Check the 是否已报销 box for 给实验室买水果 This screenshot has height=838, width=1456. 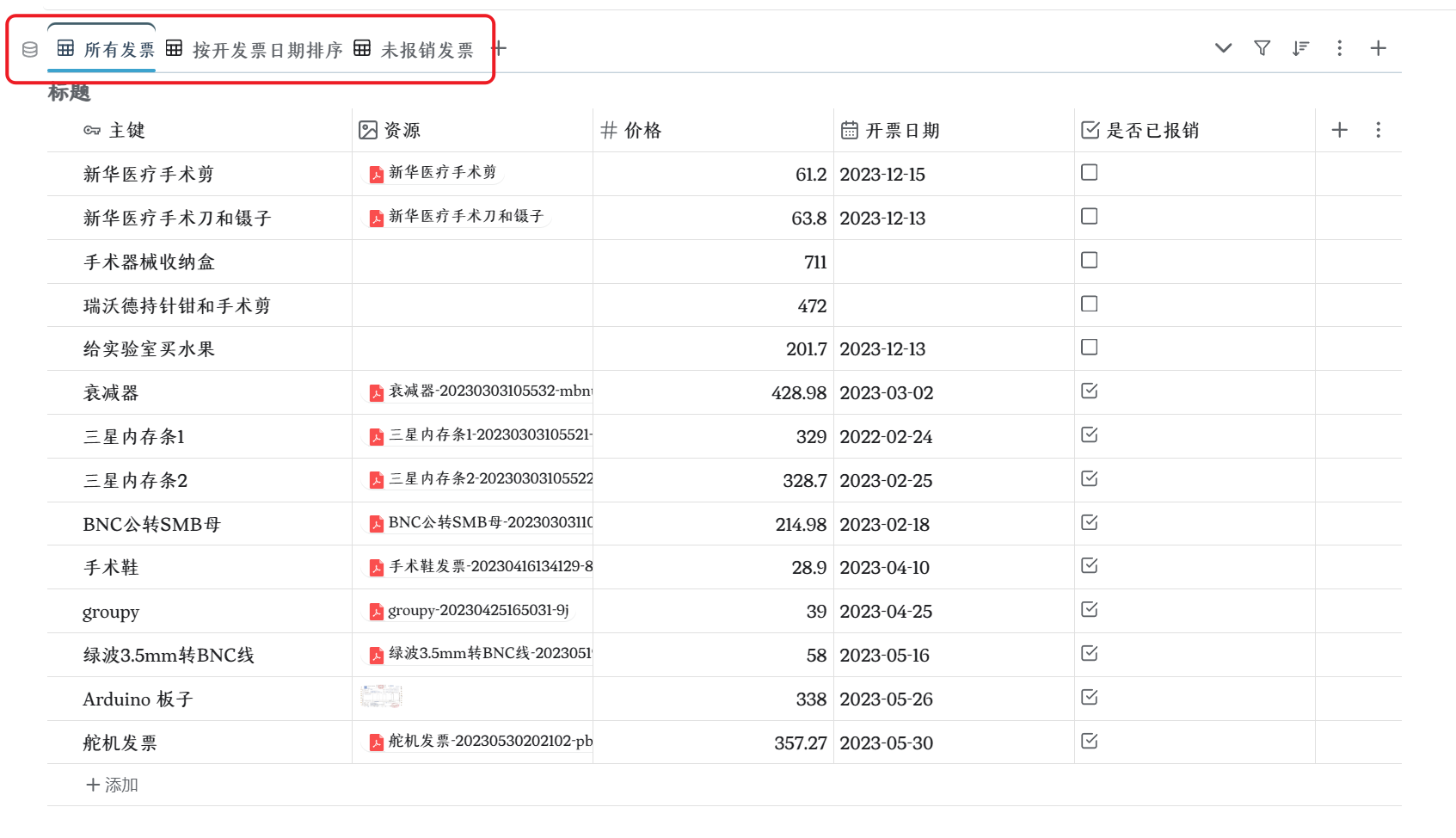click(1090, 347)
